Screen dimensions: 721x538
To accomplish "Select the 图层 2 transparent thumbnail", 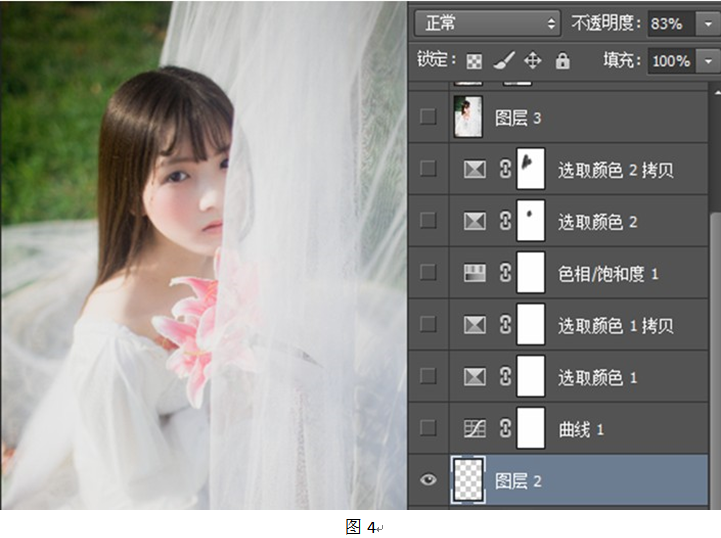I will pyautogui.click(x=468, y=480).
